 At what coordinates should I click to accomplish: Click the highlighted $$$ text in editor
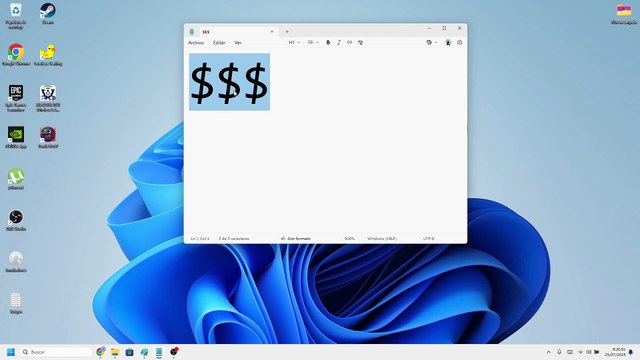pos(229,82)
